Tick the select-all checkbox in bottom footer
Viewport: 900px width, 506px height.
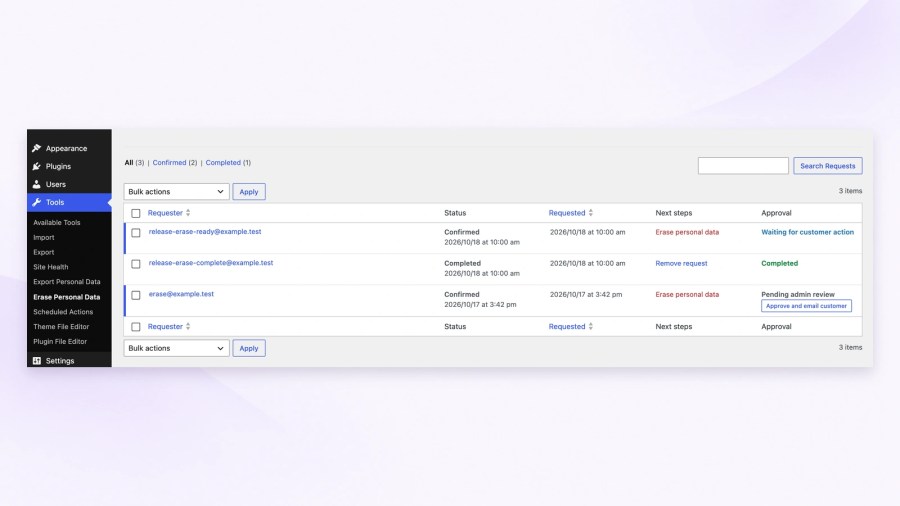135,327
